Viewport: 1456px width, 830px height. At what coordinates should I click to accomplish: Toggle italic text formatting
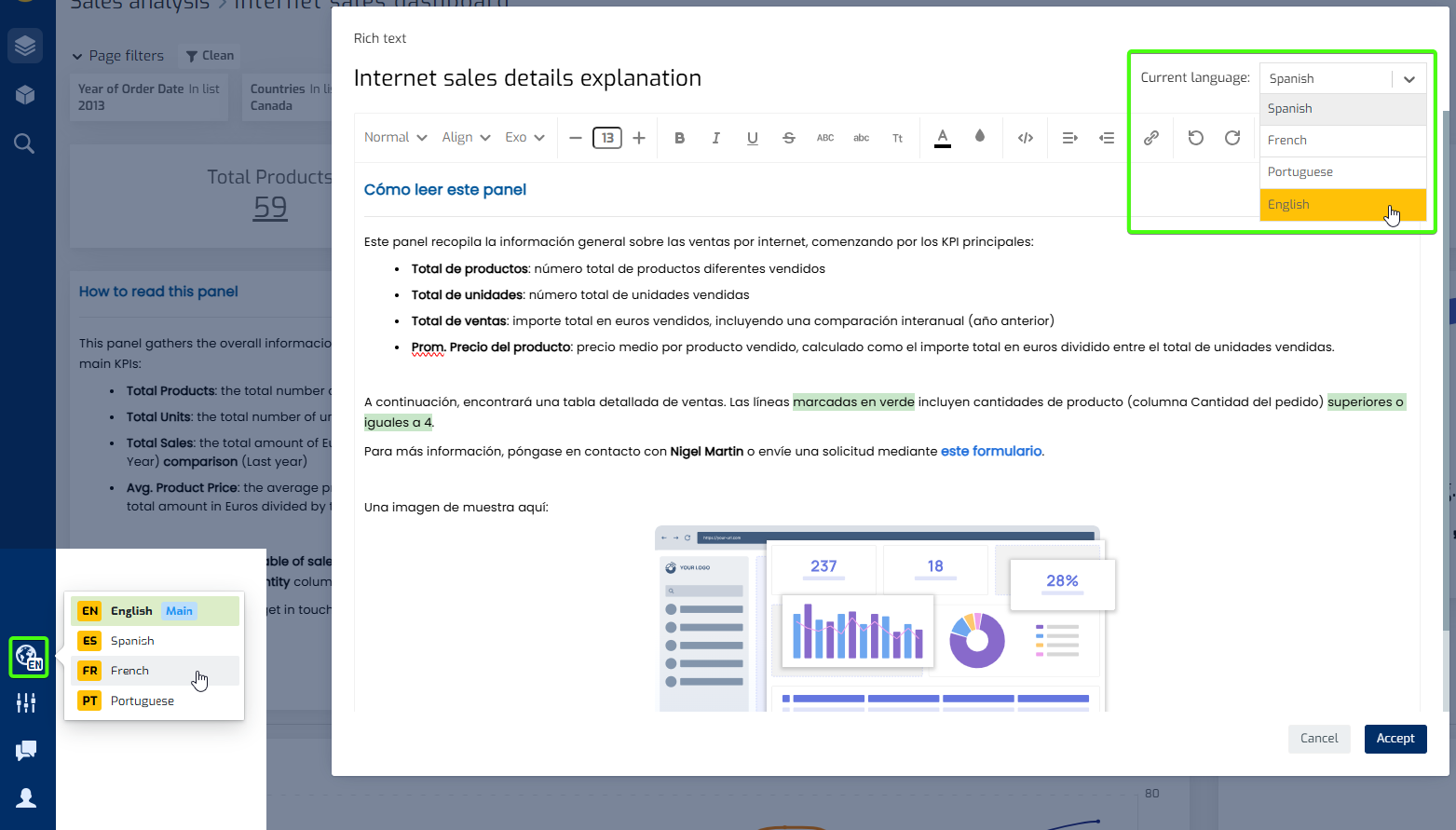[x=715, y=138]
